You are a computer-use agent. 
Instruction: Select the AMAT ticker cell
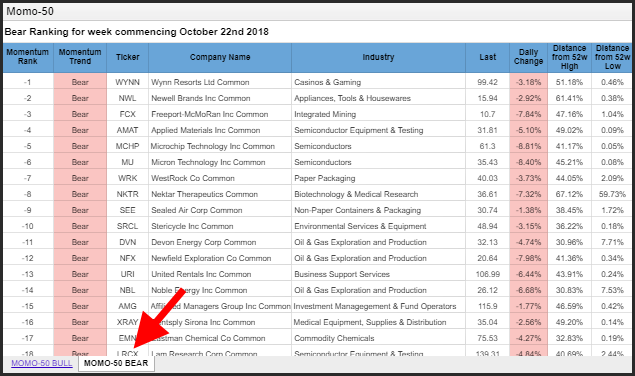[128, 130]
